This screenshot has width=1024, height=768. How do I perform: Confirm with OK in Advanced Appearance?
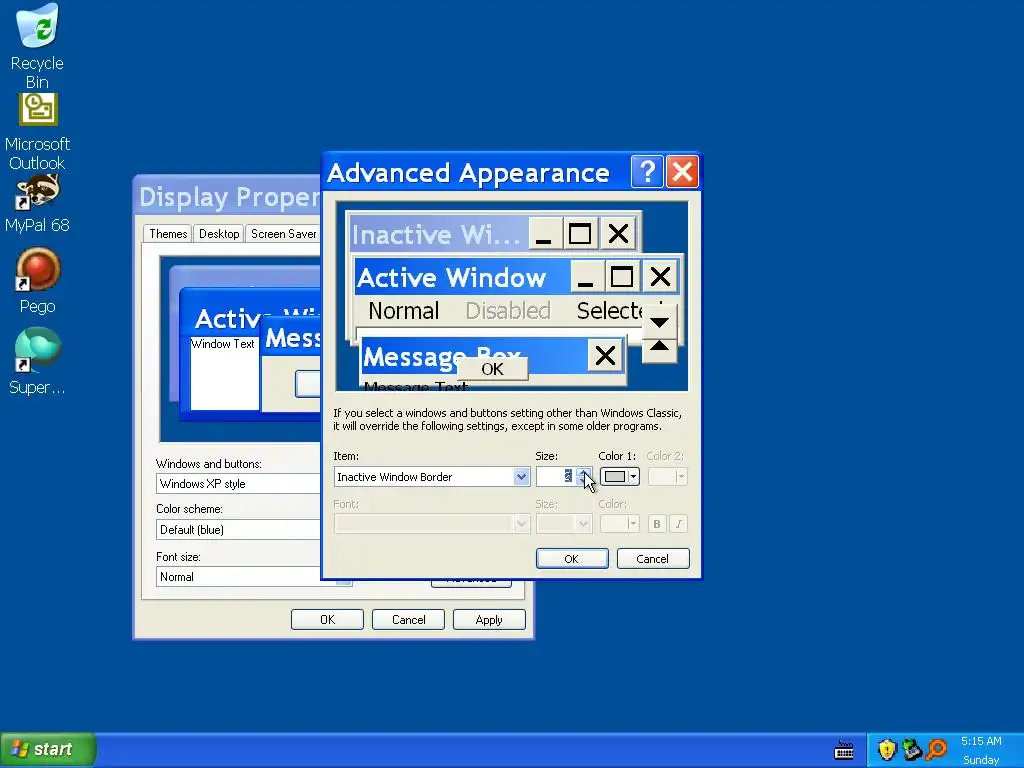coord(572,559)
